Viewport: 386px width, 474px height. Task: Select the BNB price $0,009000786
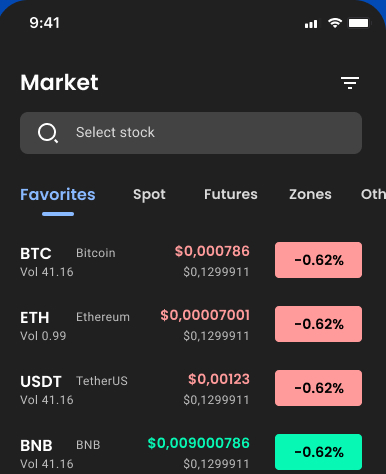[x=199, y=443]
